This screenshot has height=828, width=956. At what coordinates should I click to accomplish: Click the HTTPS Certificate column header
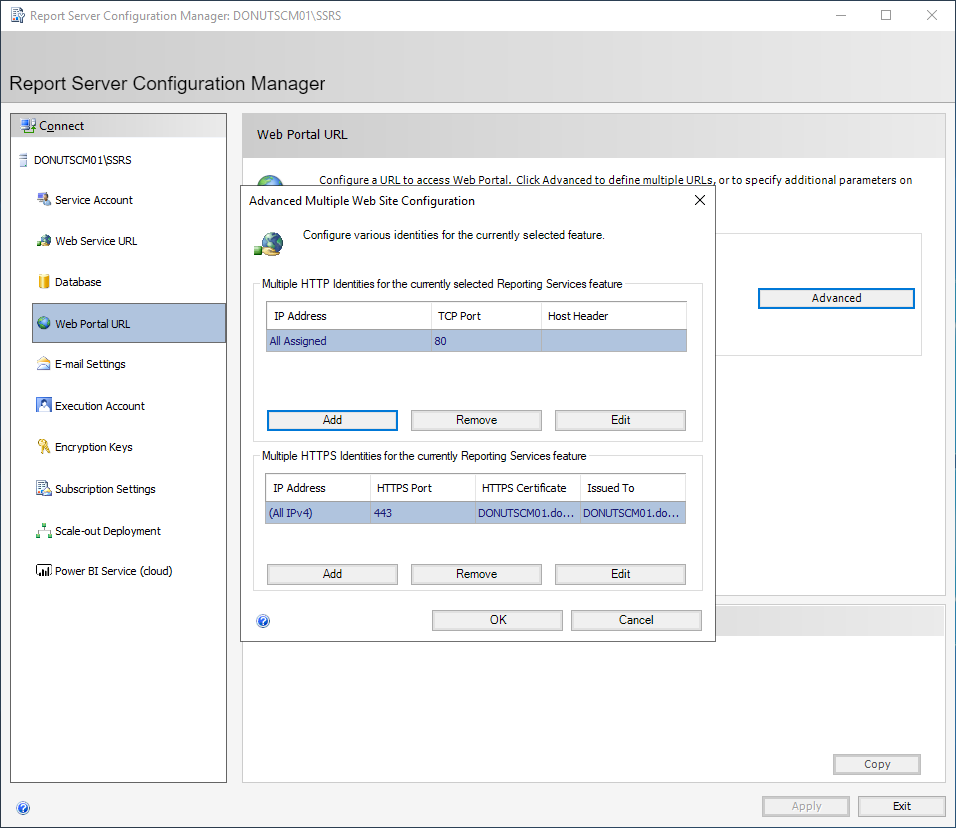click(x=527, y=488)
